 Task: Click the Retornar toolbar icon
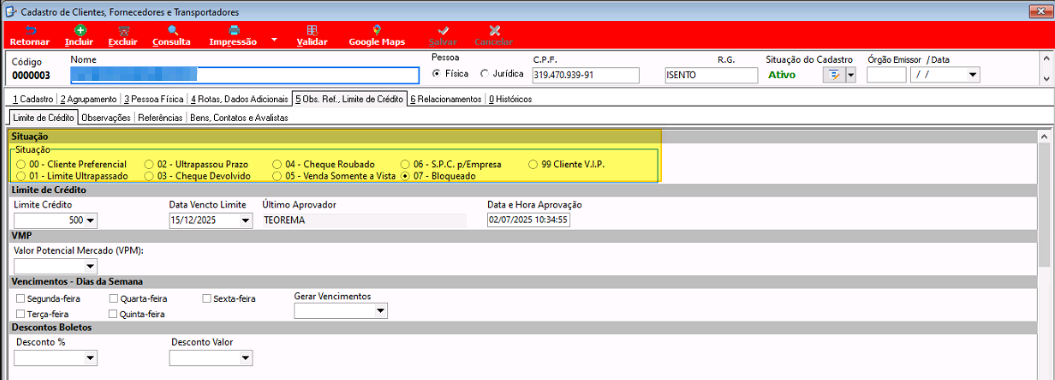pos(30,30)
